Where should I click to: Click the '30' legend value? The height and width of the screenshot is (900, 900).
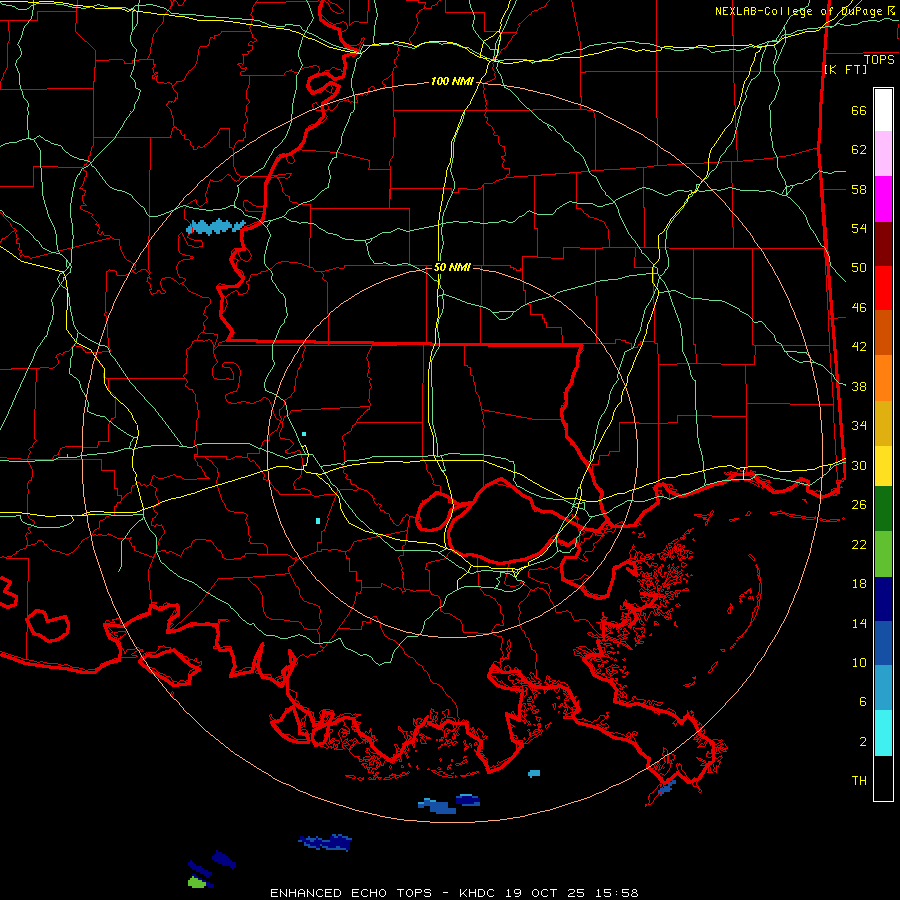(859, 465)
